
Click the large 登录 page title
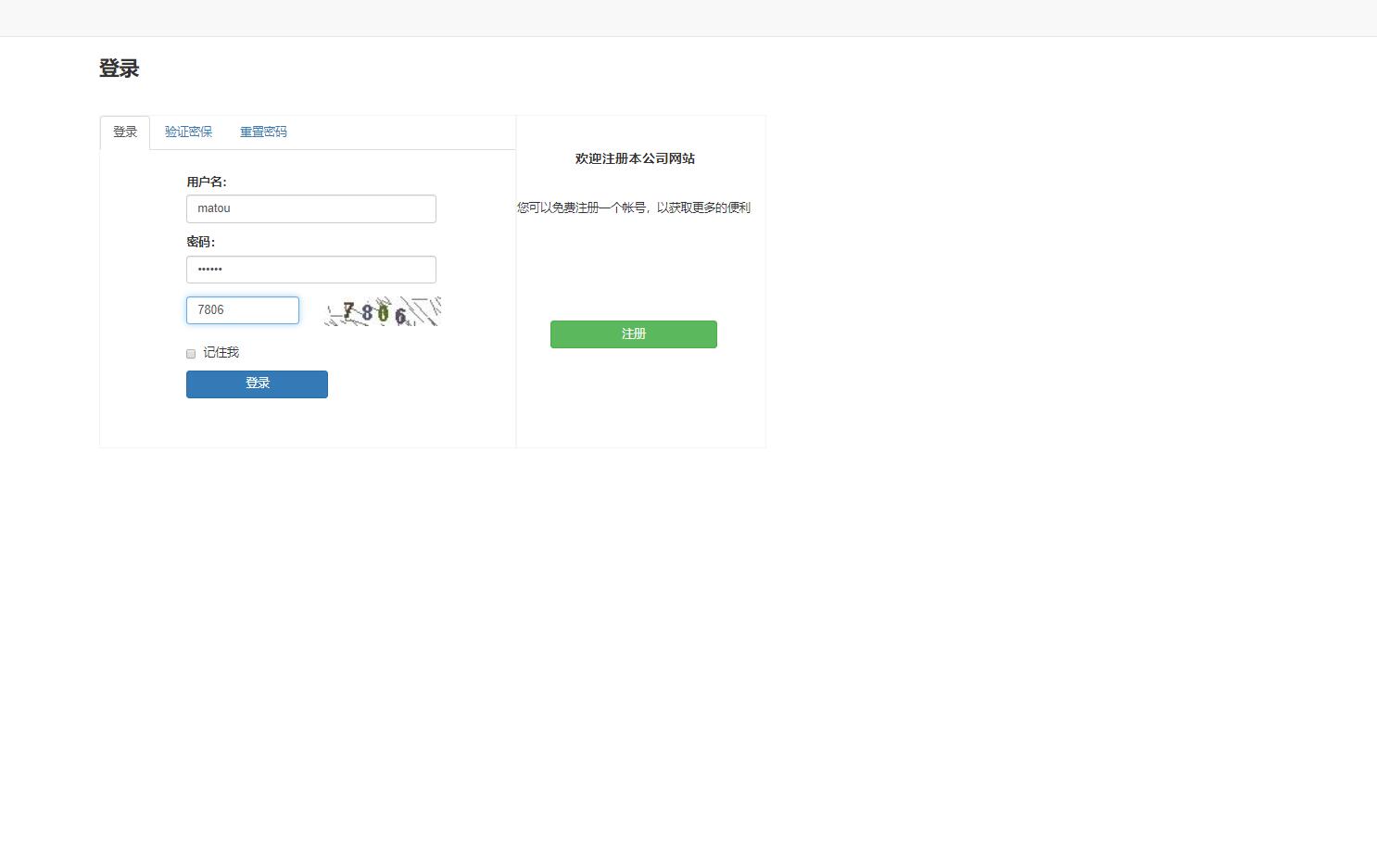pyautogui.click(x=120, y=69)
